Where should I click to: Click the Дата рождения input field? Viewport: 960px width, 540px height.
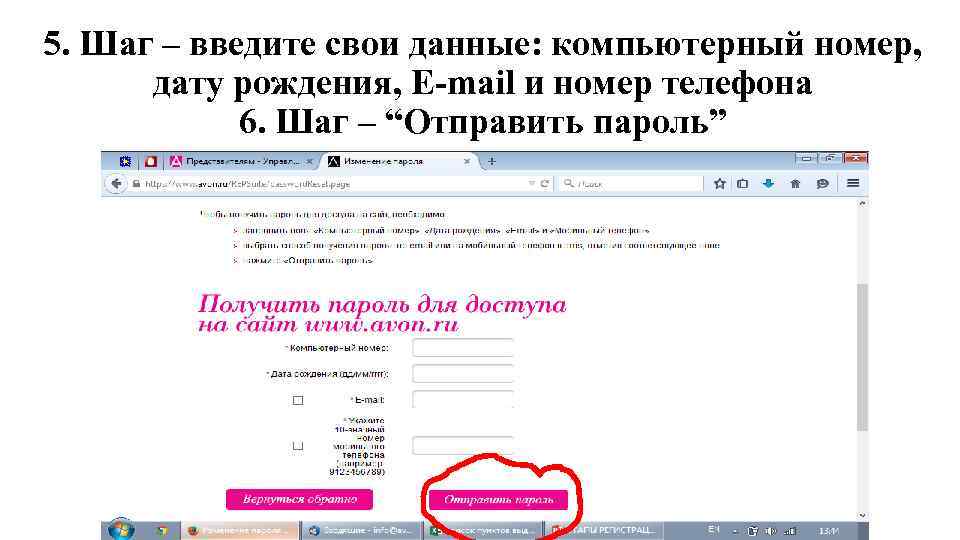pyautogui.click(x=463, y=373)
